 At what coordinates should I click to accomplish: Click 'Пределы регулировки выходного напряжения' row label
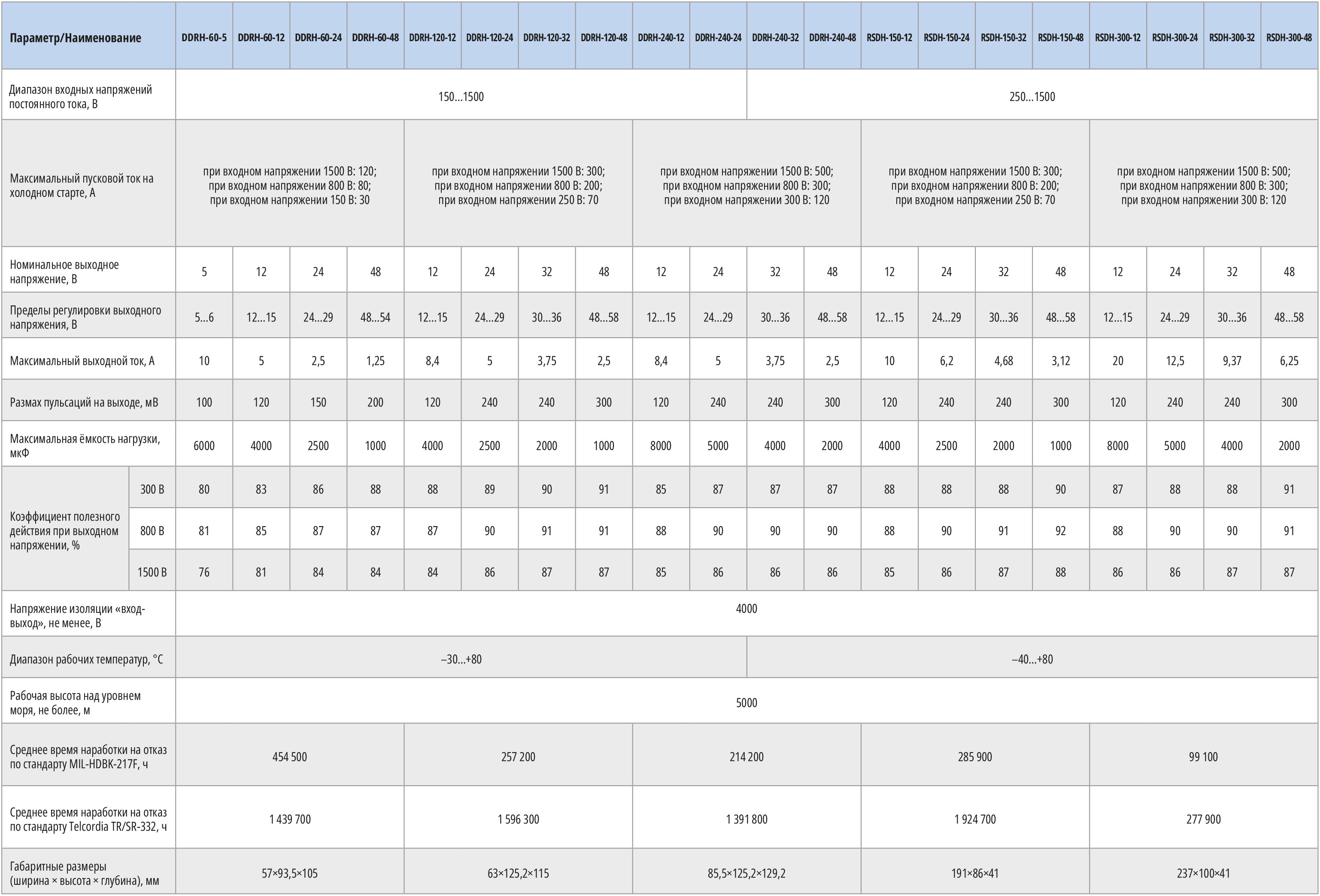tap(88, 315)
